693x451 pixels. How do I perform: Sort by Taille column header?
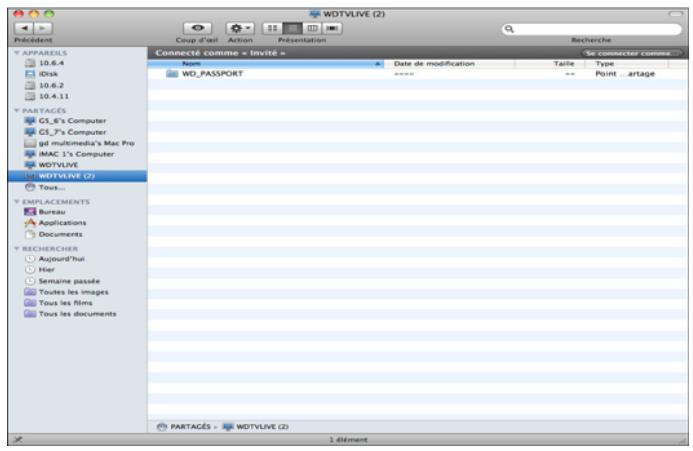tap(550, 64)
